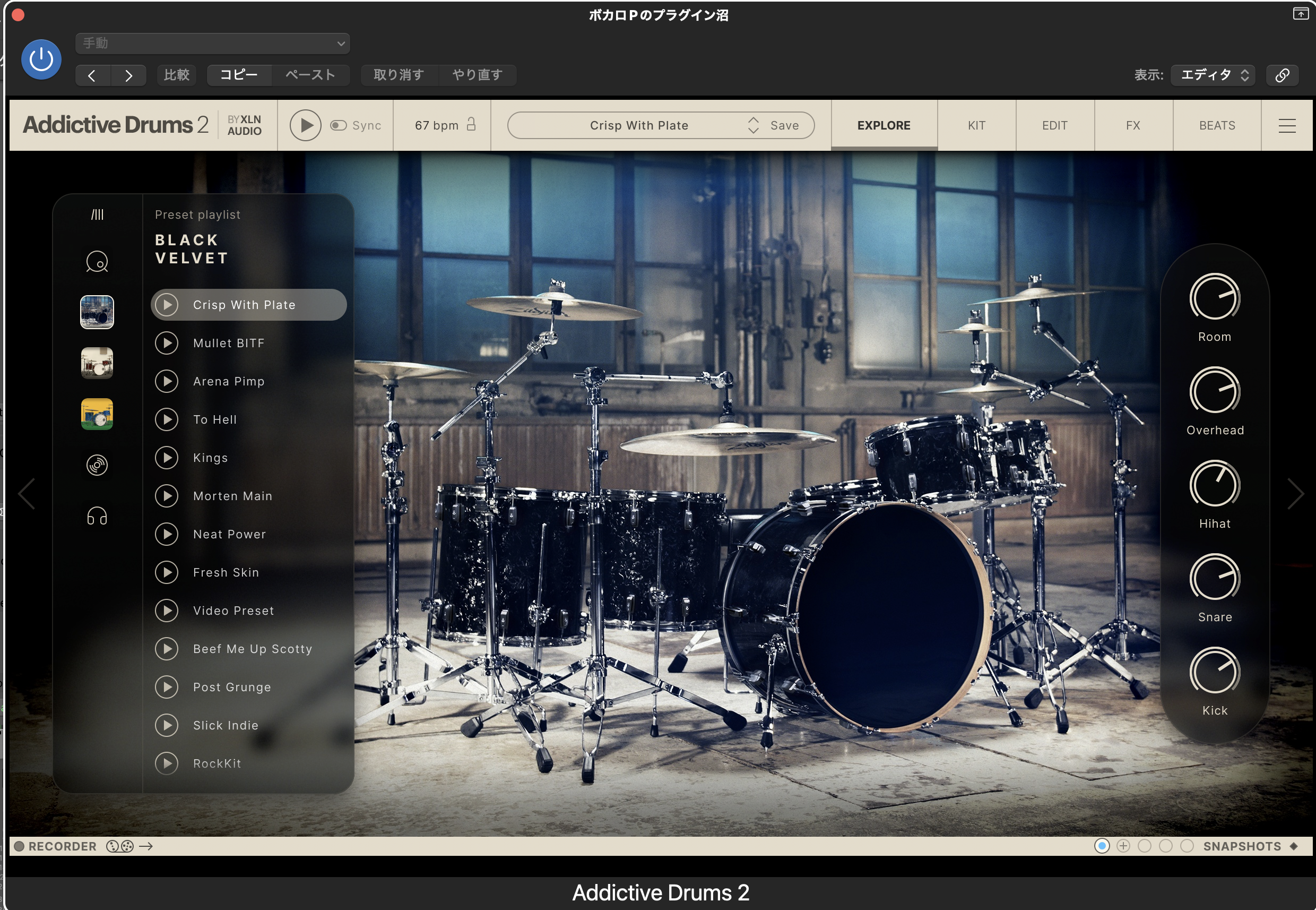This screenshot has width=1316, height=910.
Task: Toggle the plugin power bypass button
Action: pyautogui.click(x=41, y=59)
